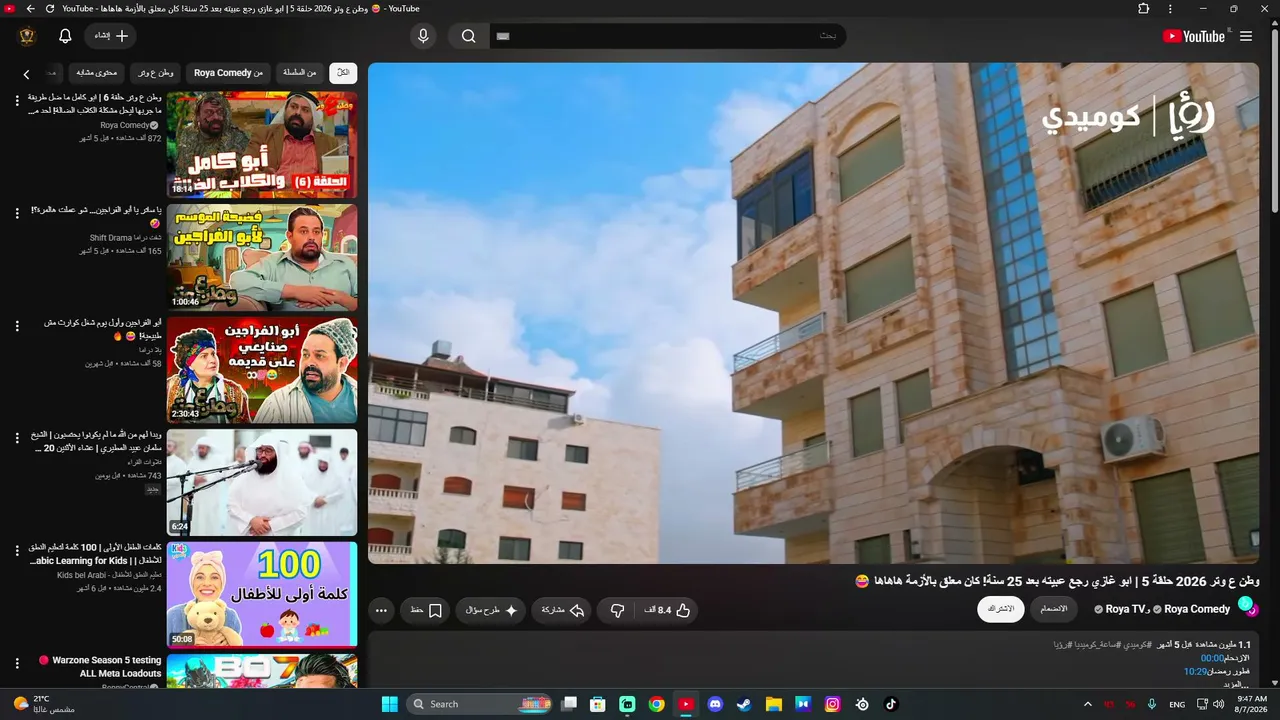Viewport: 1280px width, 720px height.
Task: Open Microsoft Store from the taskbar
Action: [x=598, y=704]
